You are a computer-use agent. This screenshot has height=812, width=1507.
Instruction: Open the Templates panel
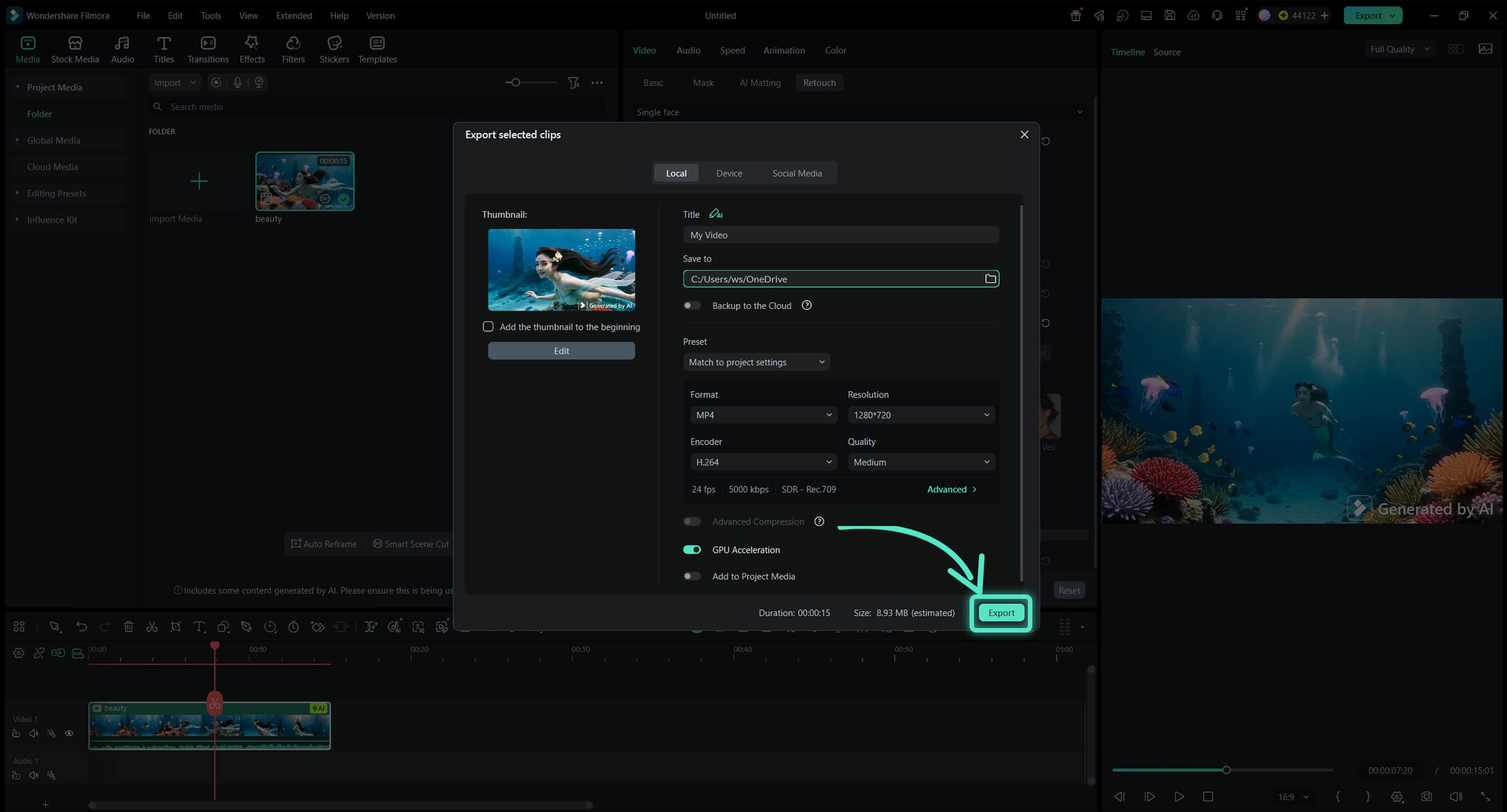pos(378,50)
